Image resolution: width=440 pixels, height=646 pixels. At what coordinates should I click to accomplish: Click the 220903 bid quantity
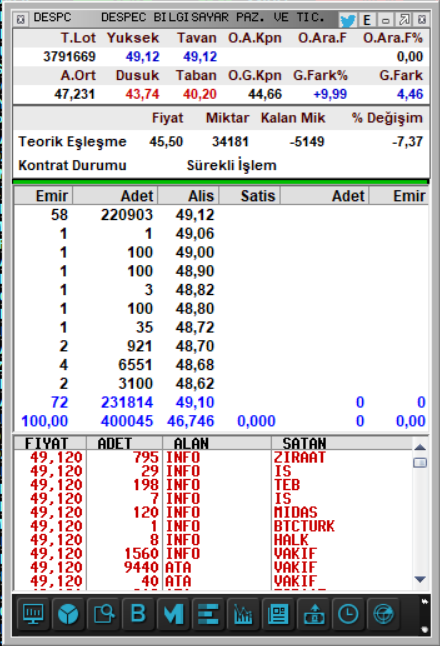point(127,215)
